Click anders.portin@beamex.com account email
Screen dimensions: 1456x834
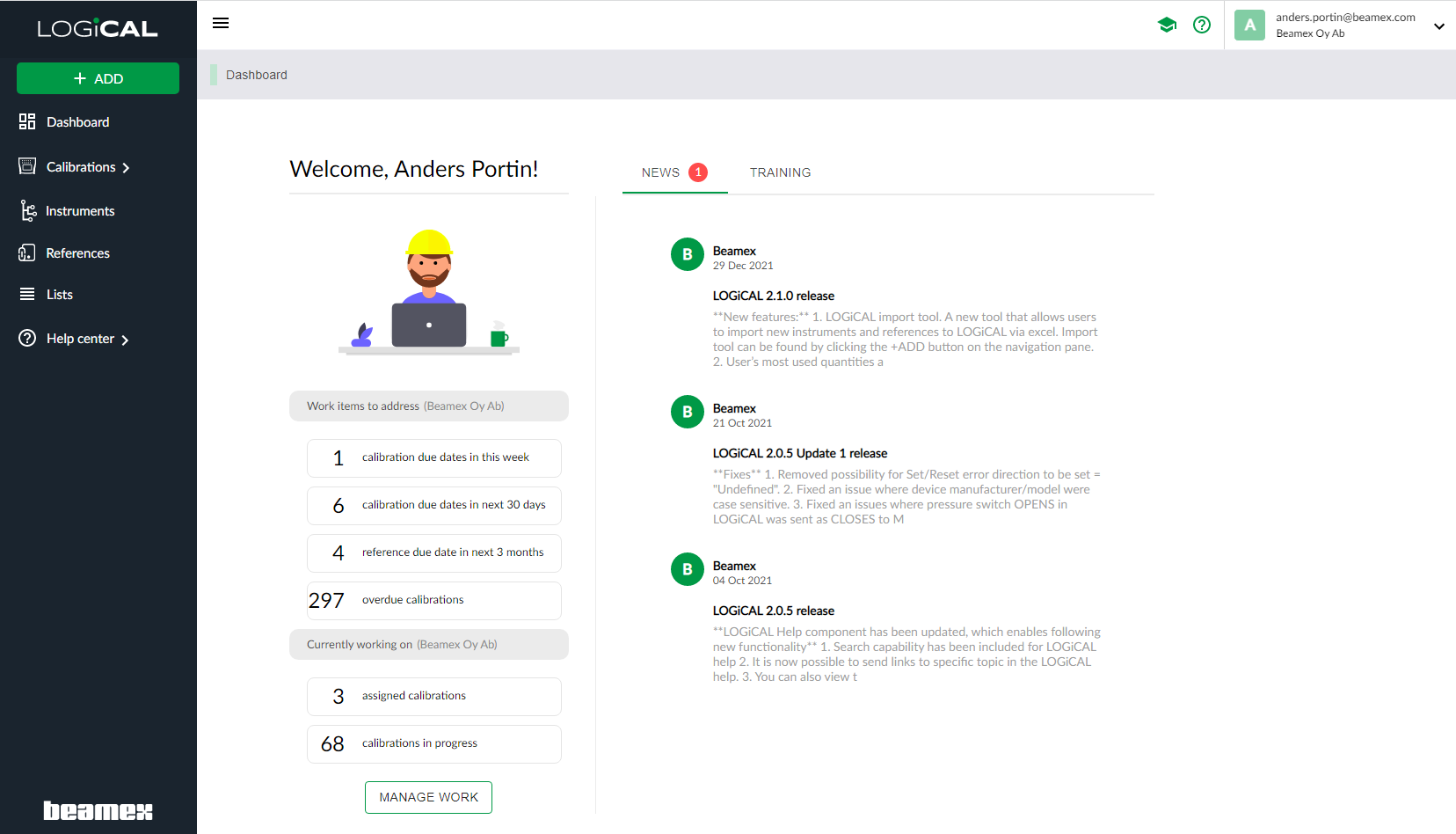coord(1345,18)
